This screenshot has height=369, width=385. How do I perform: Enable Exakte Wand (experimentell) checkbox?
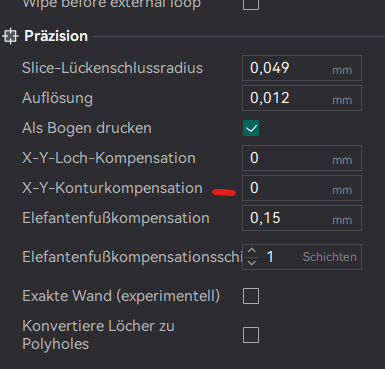pos(251,296)
